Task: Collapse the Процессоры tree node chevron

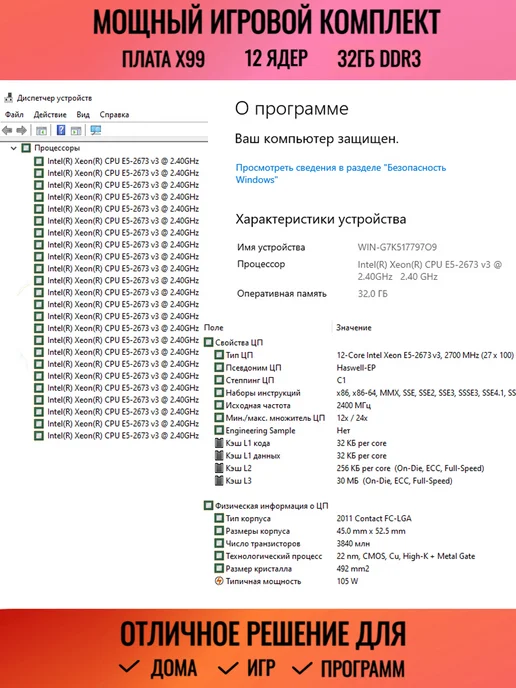Action: (x=14, y=148)
